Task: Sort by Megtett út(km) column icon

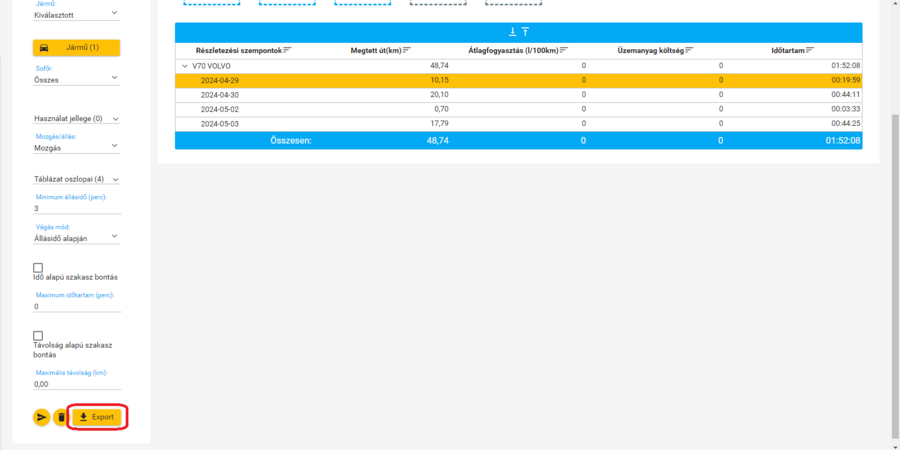Action: [407, 50]
